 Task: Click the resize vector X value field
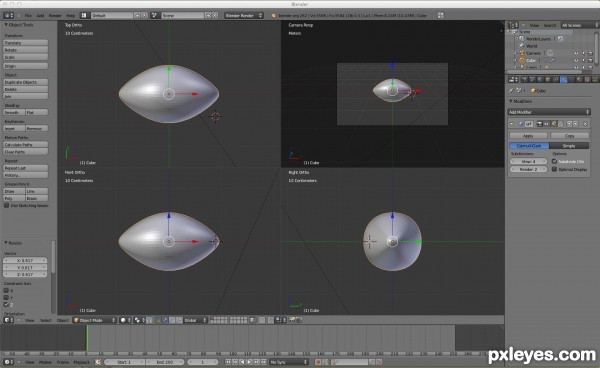point(25,261)
